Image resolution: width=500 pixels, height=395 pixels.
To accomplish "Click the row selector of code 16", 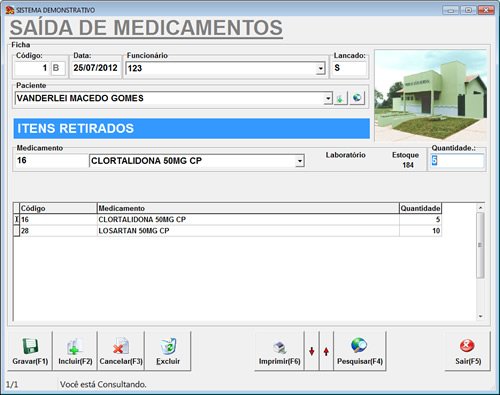I will [16, 219].
